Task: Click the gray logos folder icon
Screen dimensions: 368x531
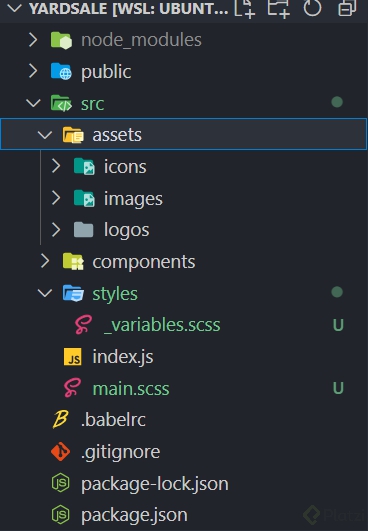Action: click(84, 230)
